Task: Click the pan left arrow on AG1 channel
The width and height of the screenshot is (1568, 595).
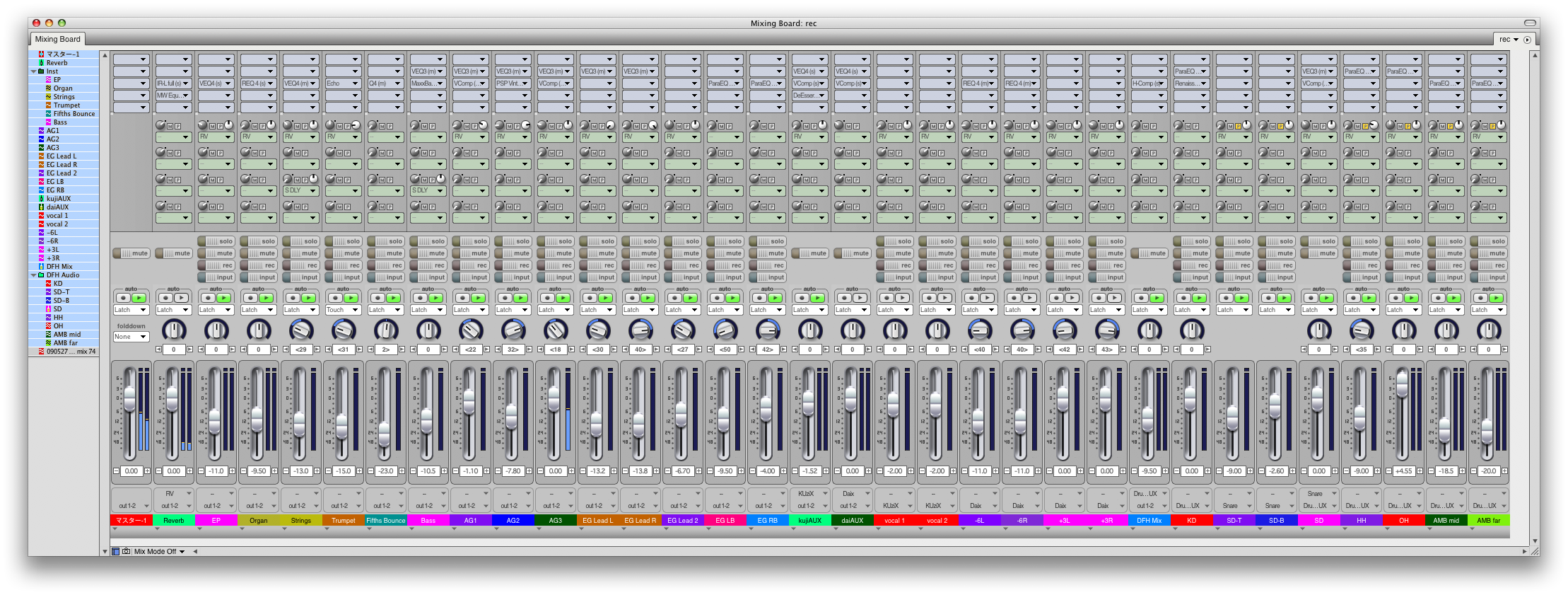Action: pyautogui.click(x=455, y=350)
